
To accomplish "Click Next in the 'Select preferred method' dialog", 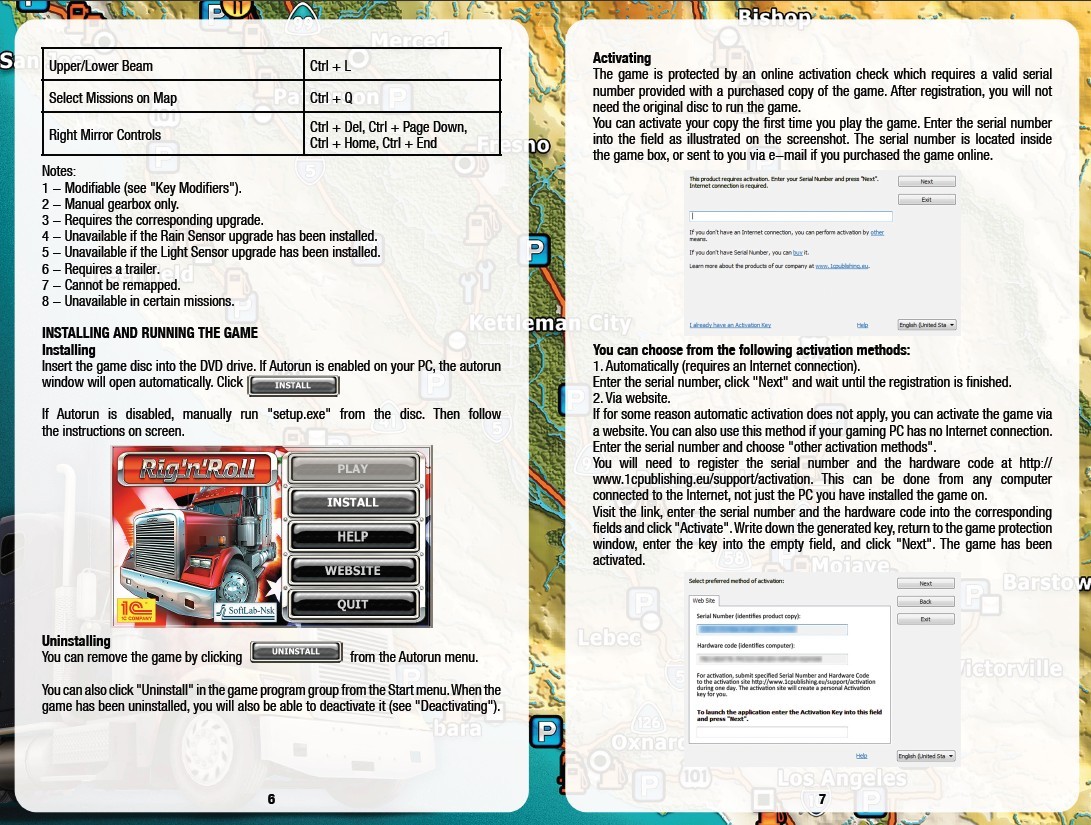I will (x=925, y=584).
